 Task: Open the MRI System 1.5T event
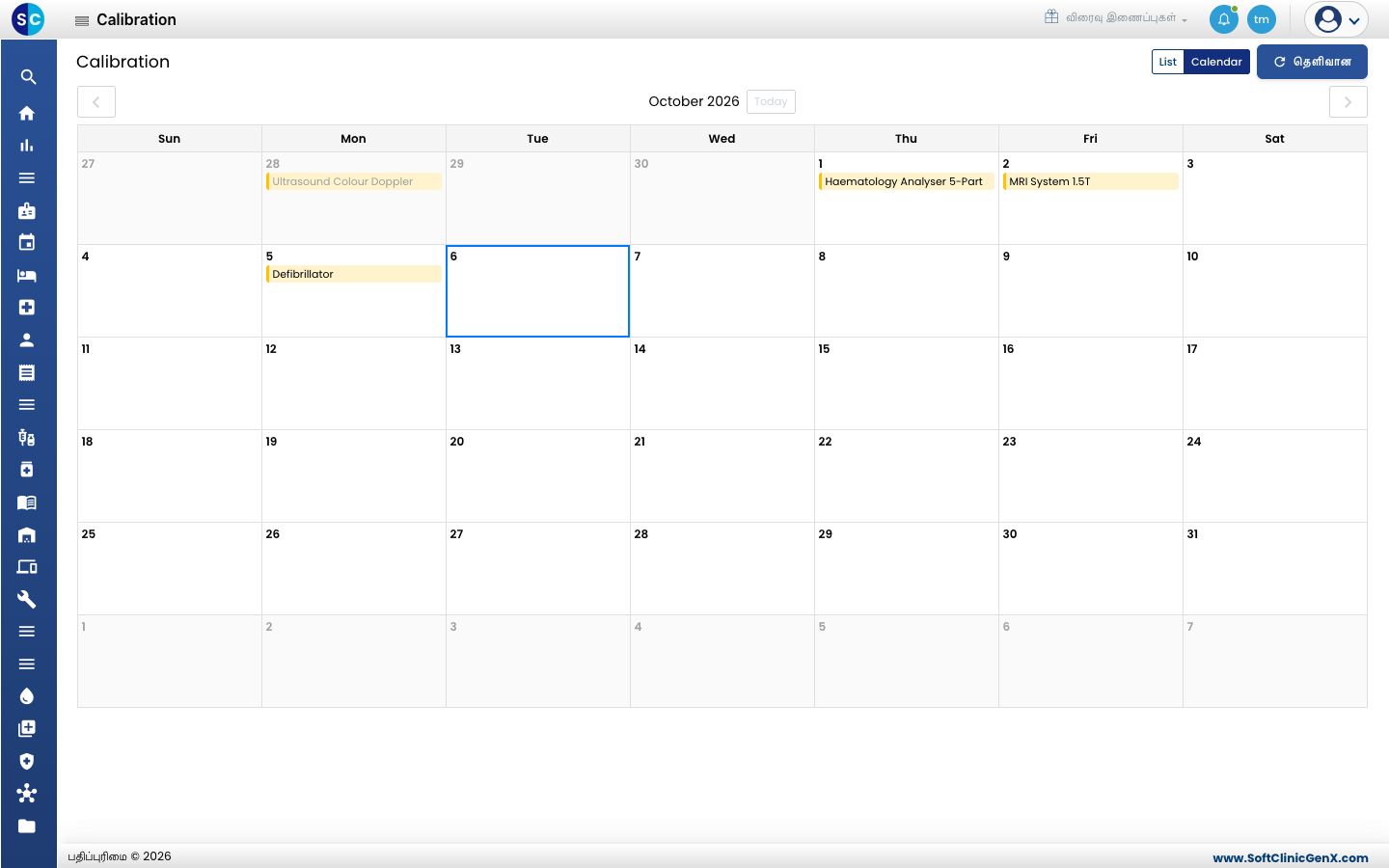[x=1091, y=181]
